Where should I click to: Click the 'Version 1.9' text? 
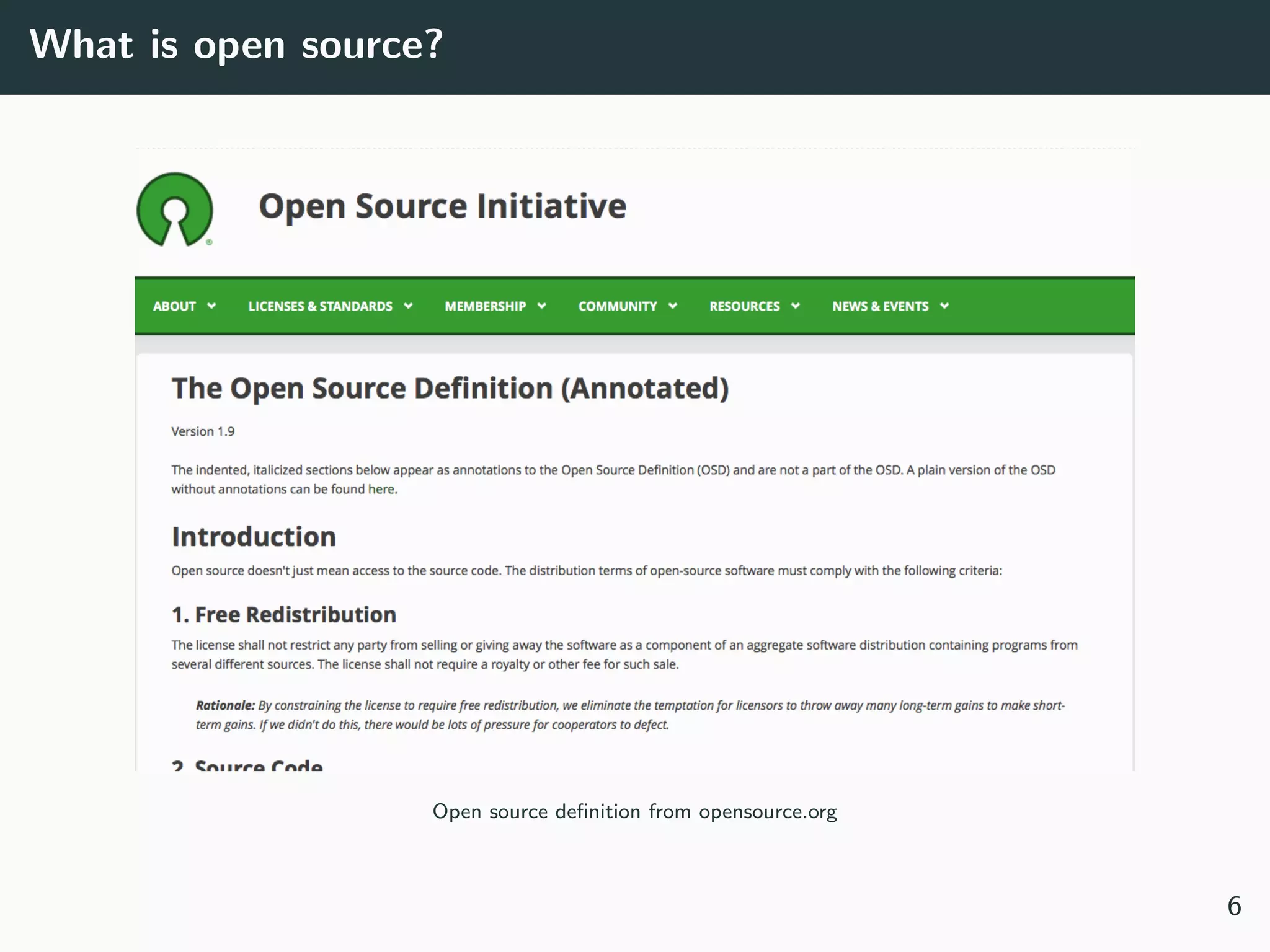[x=203, y=431]
